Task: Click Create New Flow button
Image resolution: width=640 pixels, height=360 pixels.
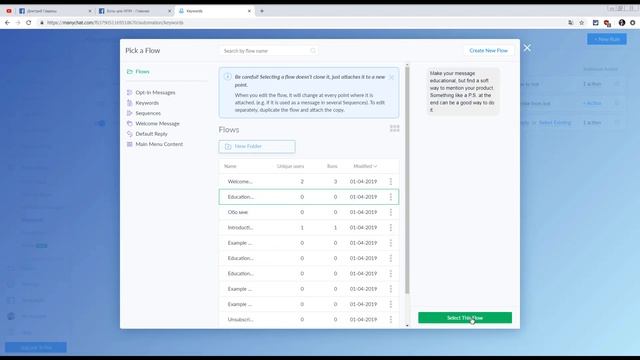Action: [x=489, y=51]
